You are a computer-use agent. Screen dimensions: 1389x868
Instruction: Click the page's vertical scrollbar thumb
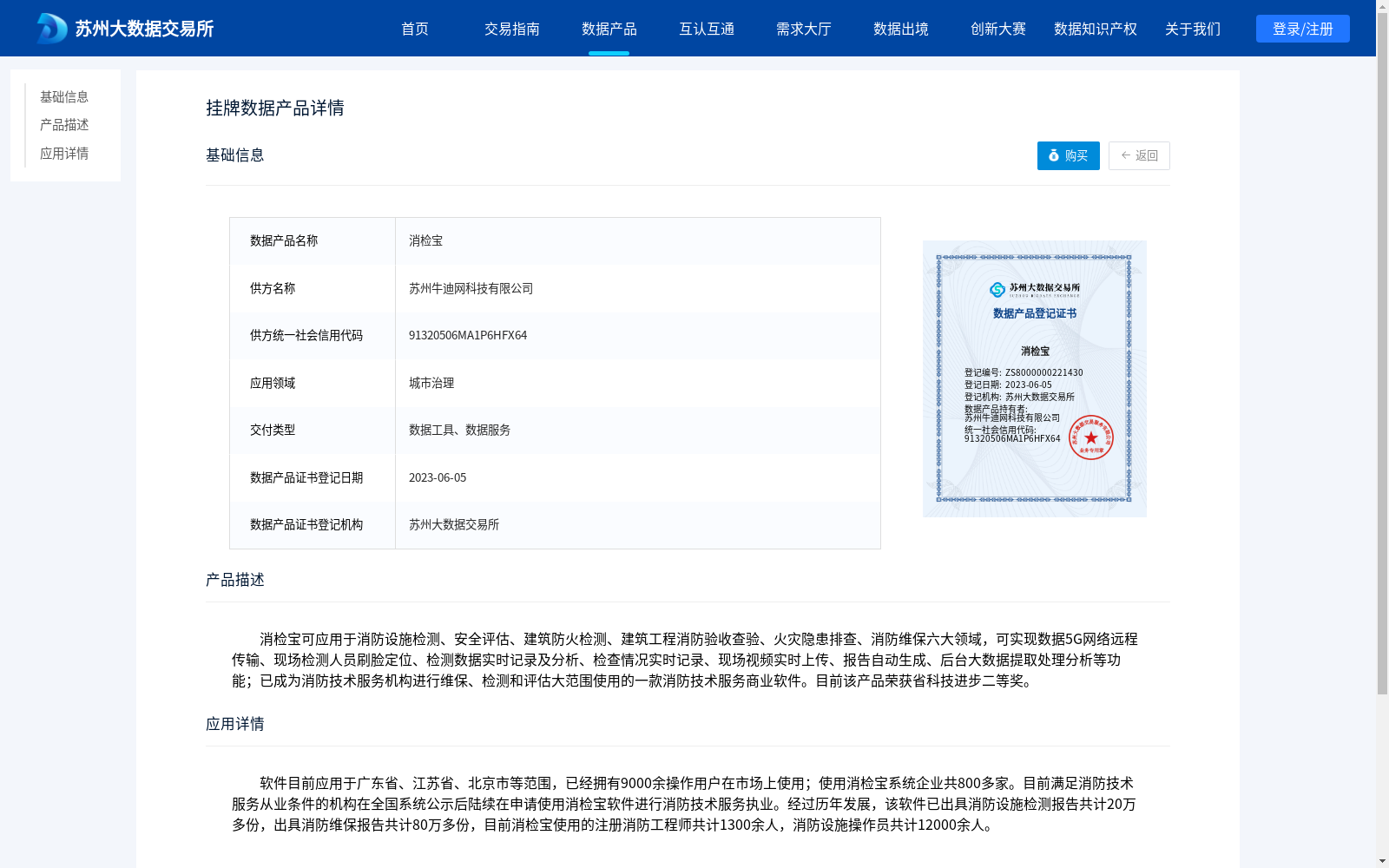click(x=1382, y=354)
